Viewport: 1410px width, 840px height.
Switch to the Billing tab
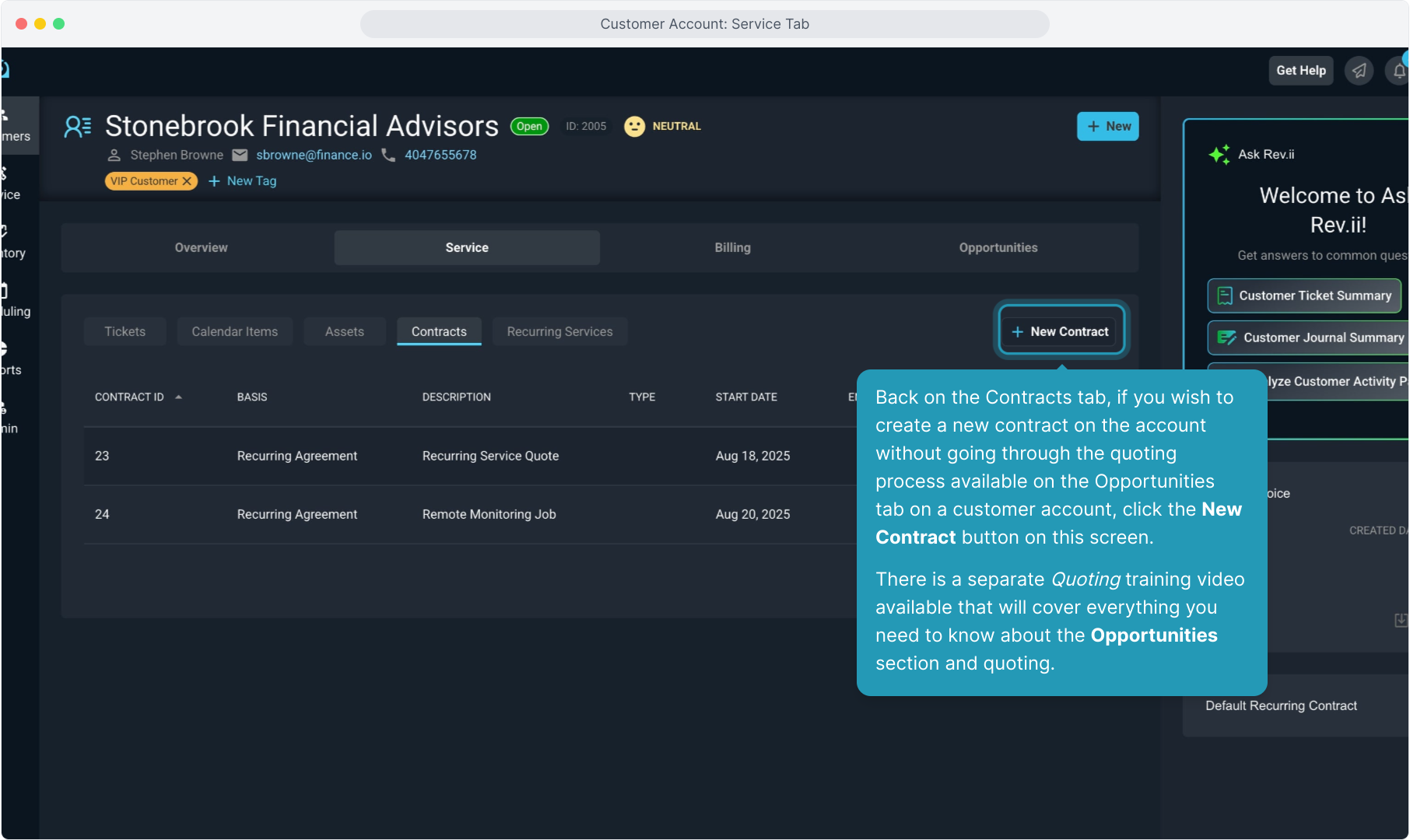pos(732,247)
